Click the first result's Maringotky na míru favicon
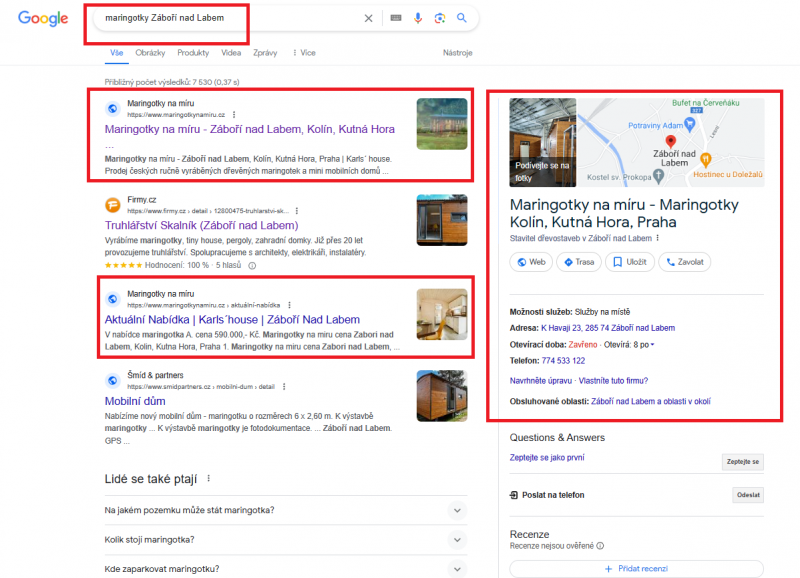Viewport: 800px width, 578px height. pyautogui.click(x=113, y=109)
